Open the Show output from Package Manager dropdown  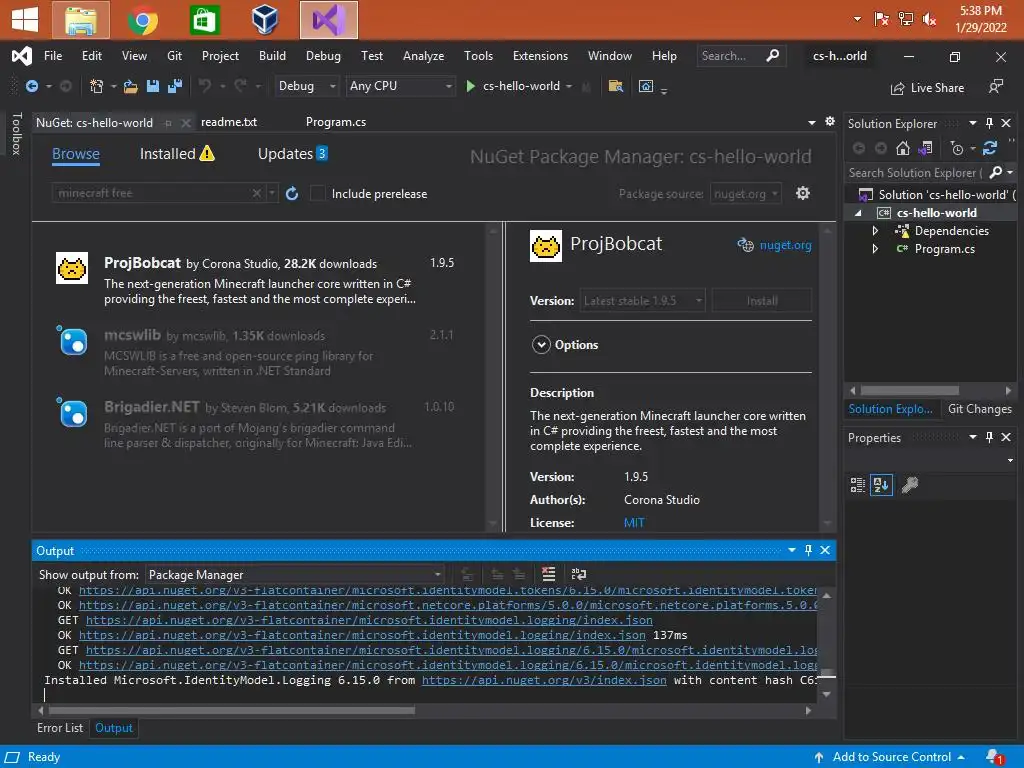point(295,575)
